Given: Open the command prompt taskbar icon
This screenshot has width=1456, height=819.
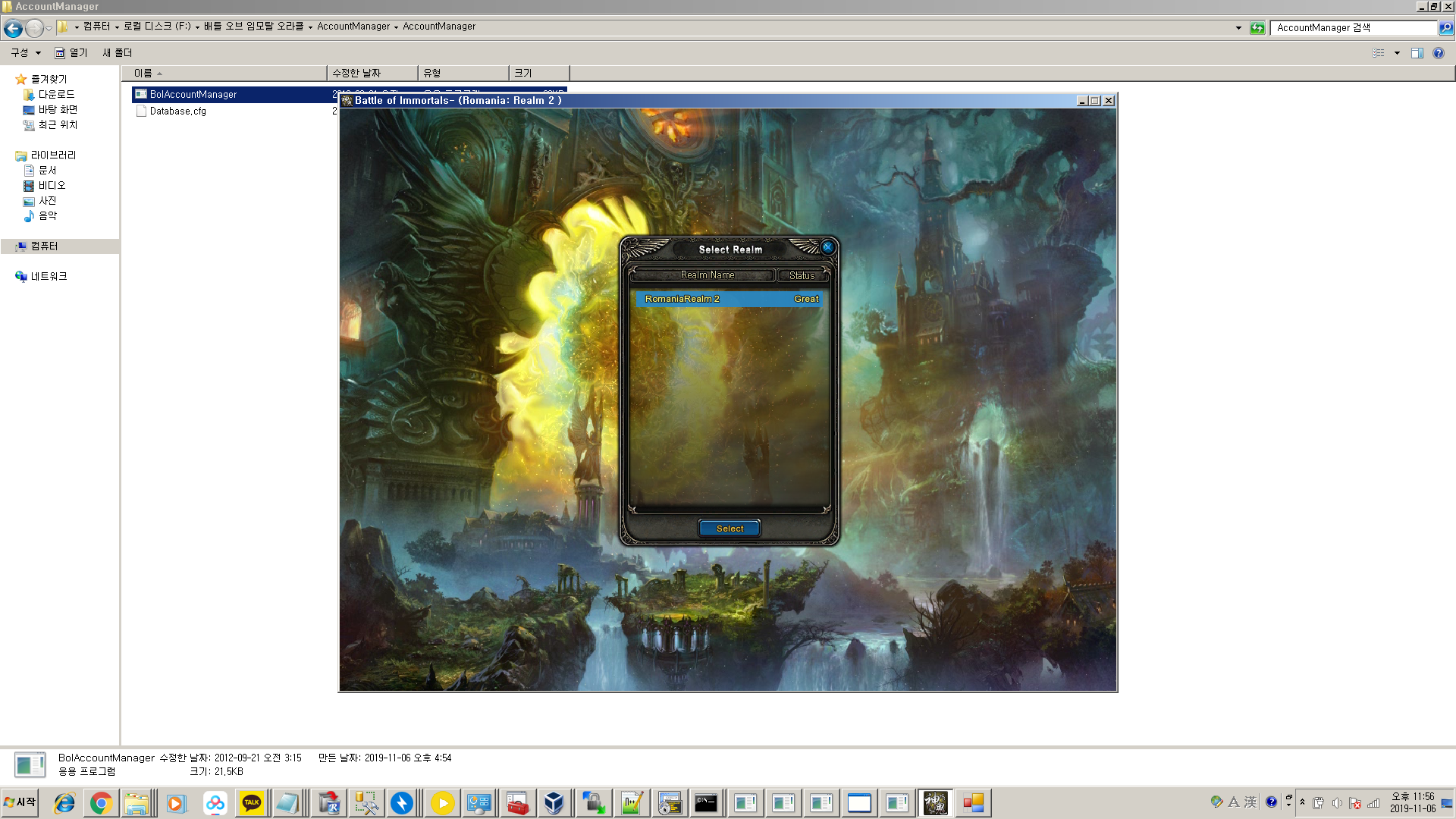Looking at the screenshot, I should coord(706,803).
